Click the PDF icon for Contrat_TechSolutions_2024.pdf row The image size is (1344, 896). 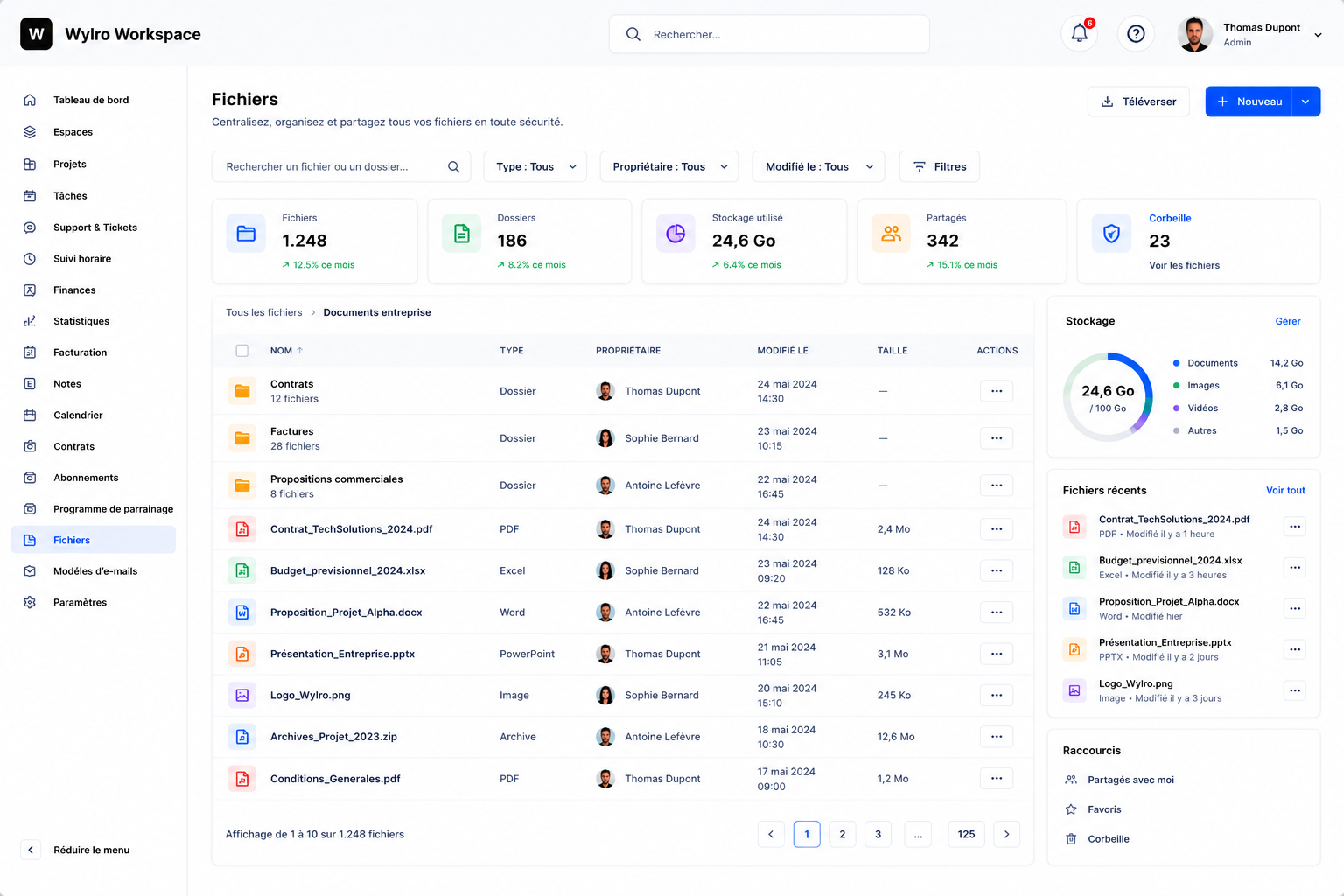(x=242, y=529)
